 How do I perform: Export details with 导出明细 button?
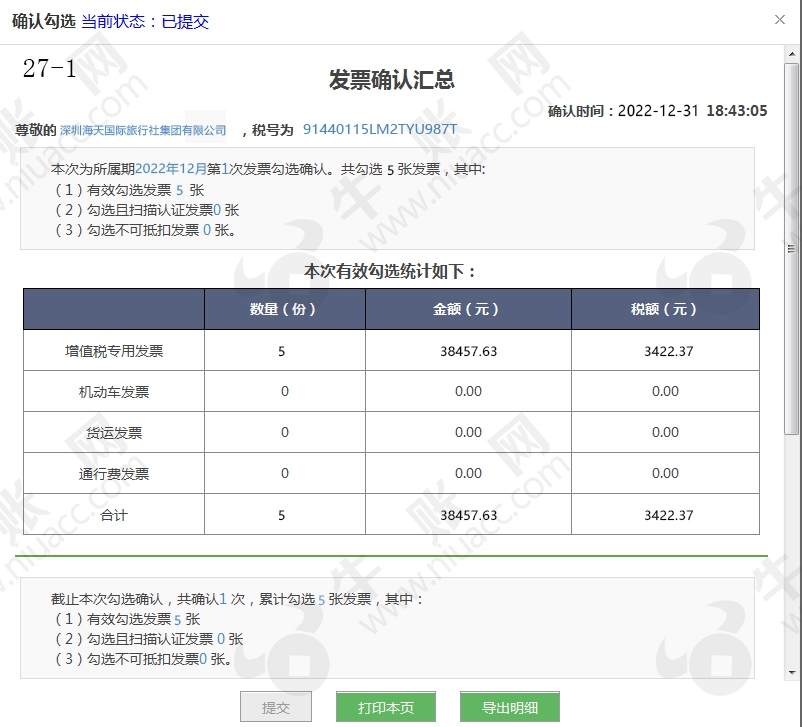pos(509,707)
